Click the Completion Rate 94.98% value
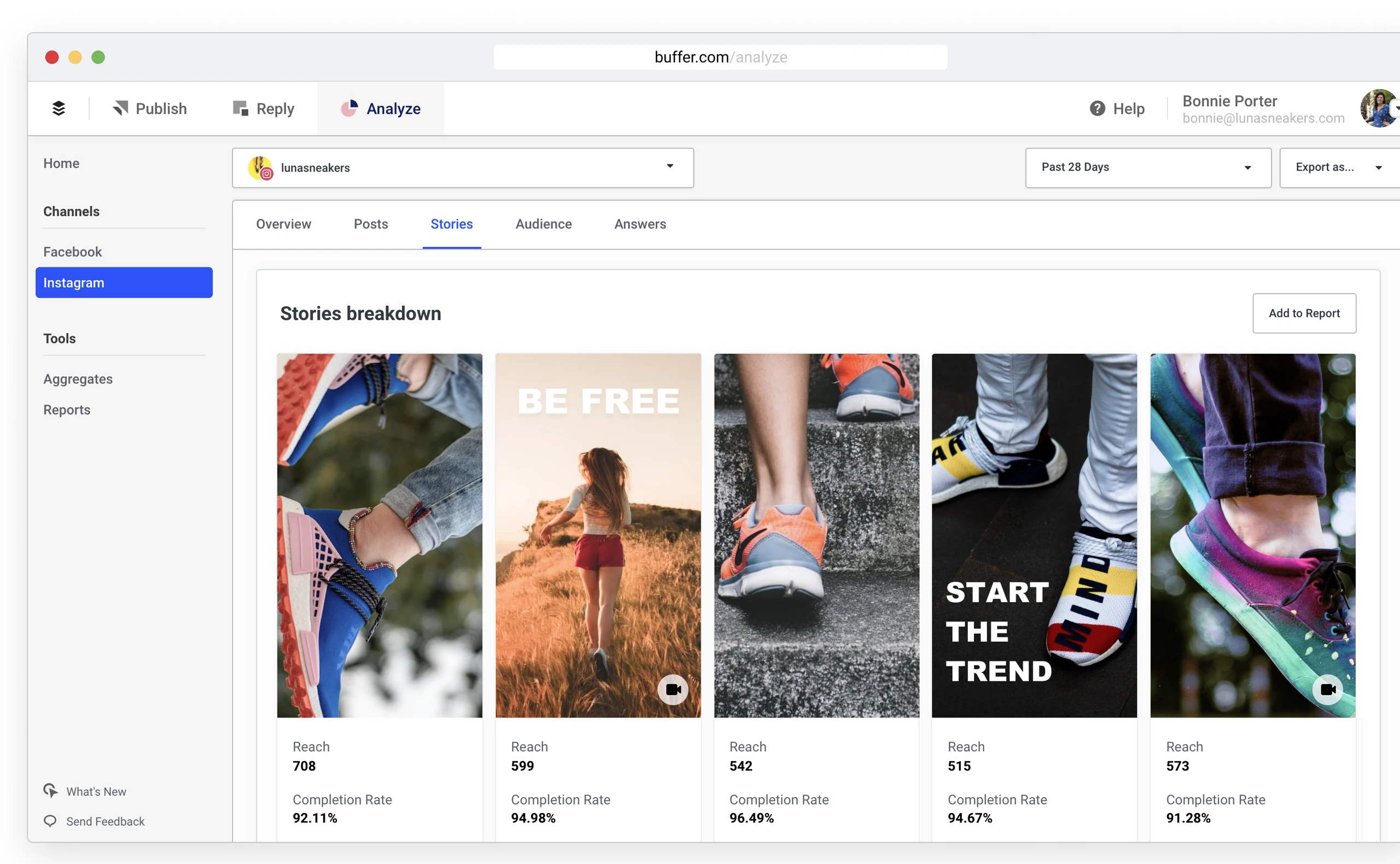 [x=533, y=818]
